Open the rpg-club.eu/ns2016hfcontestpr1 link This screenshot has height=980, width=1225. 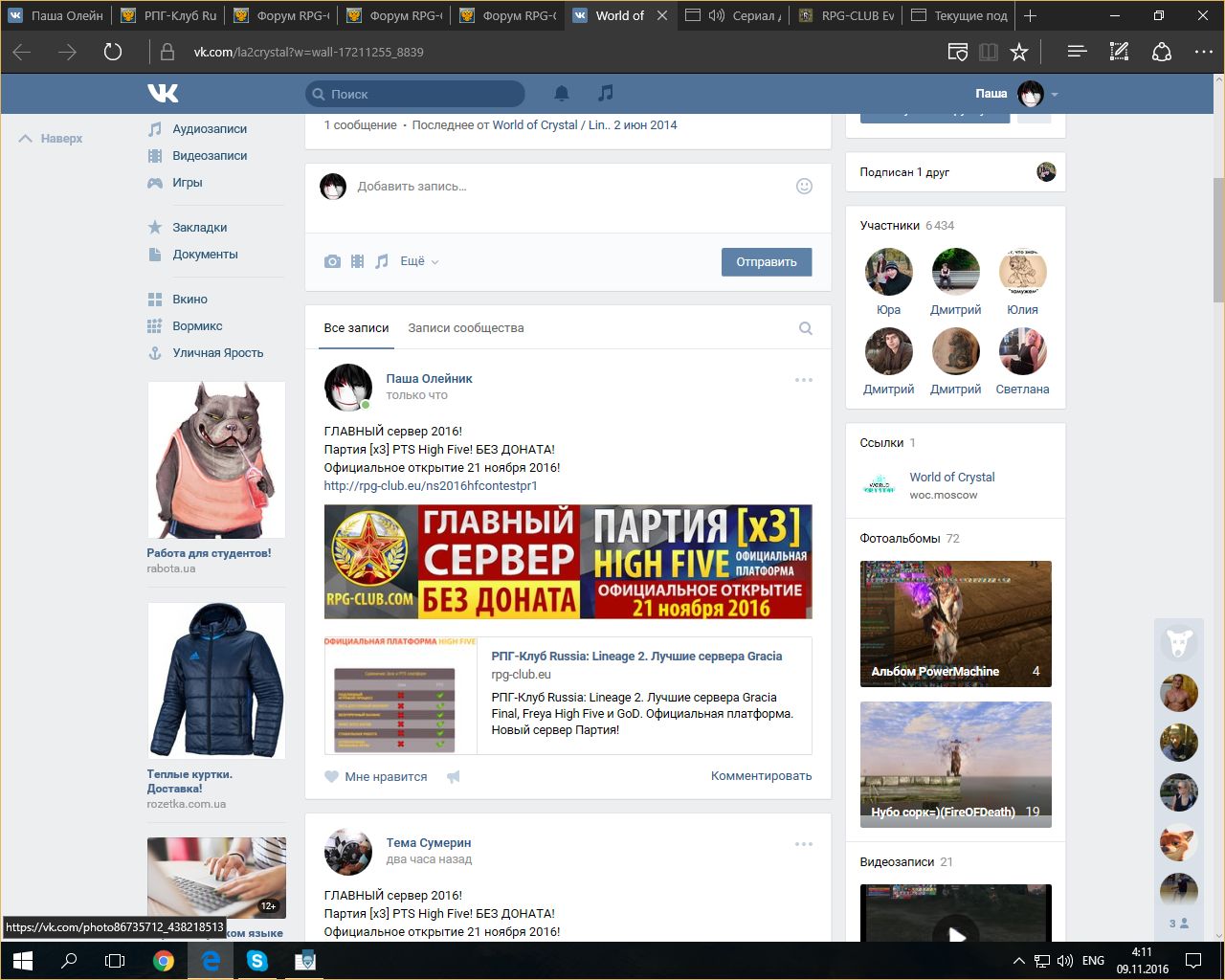tap(431, 486)
